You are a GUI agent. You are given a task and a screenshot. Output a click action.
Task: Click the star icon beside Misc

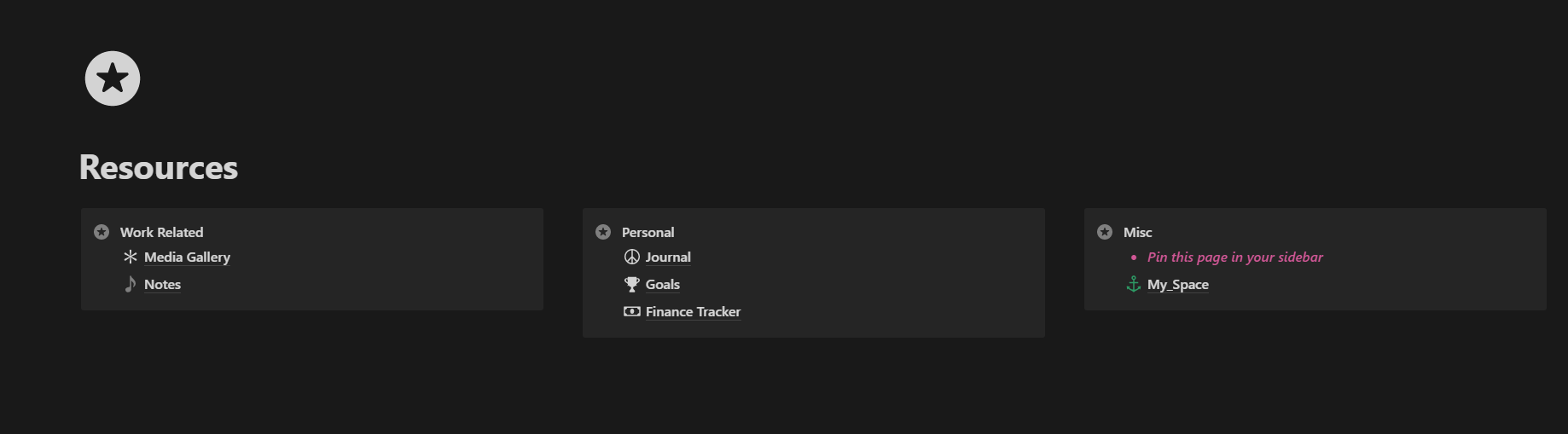coord(1105,232)
